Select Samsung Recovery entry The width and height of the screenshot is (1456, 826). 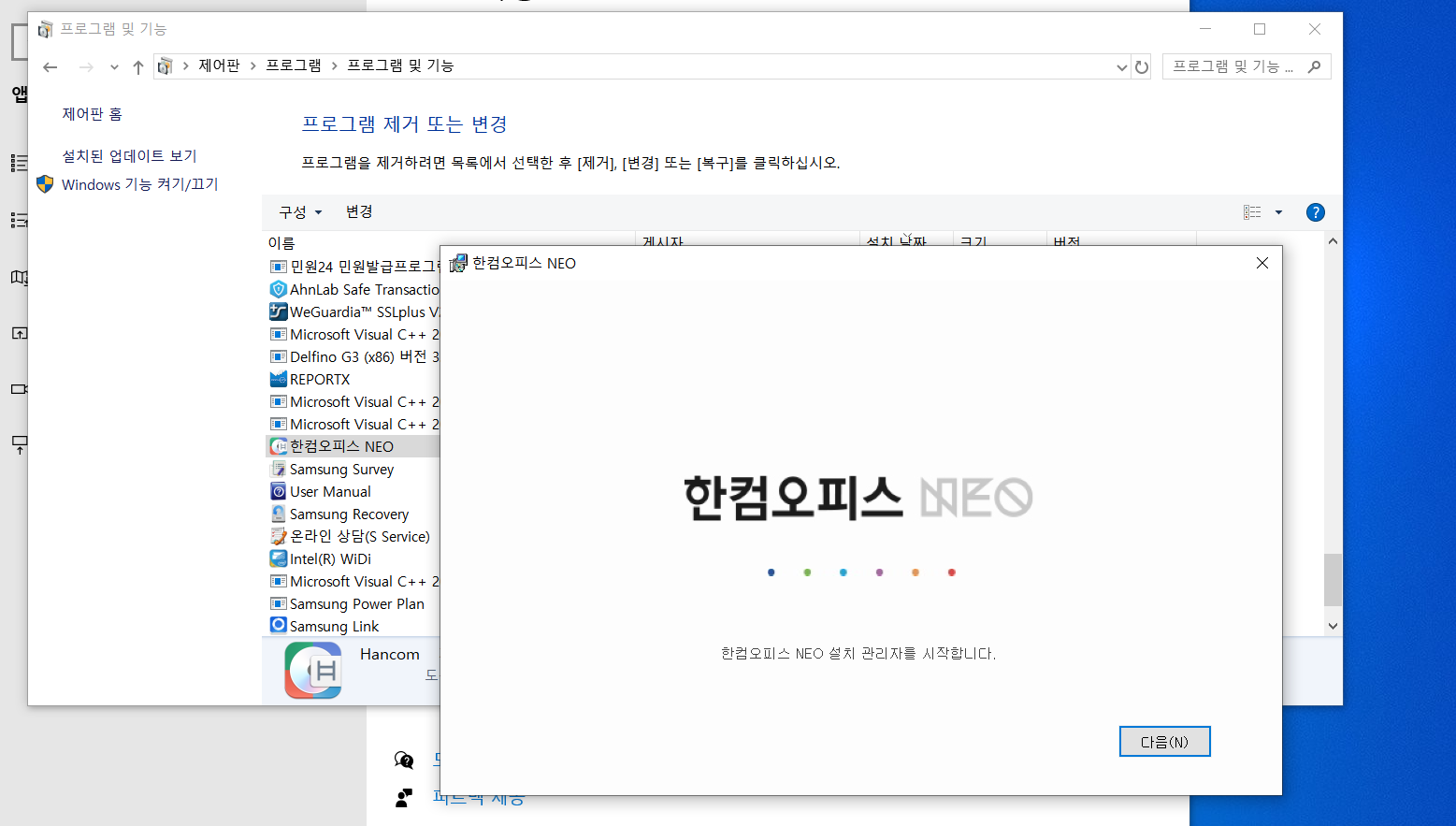click(353, 514)
